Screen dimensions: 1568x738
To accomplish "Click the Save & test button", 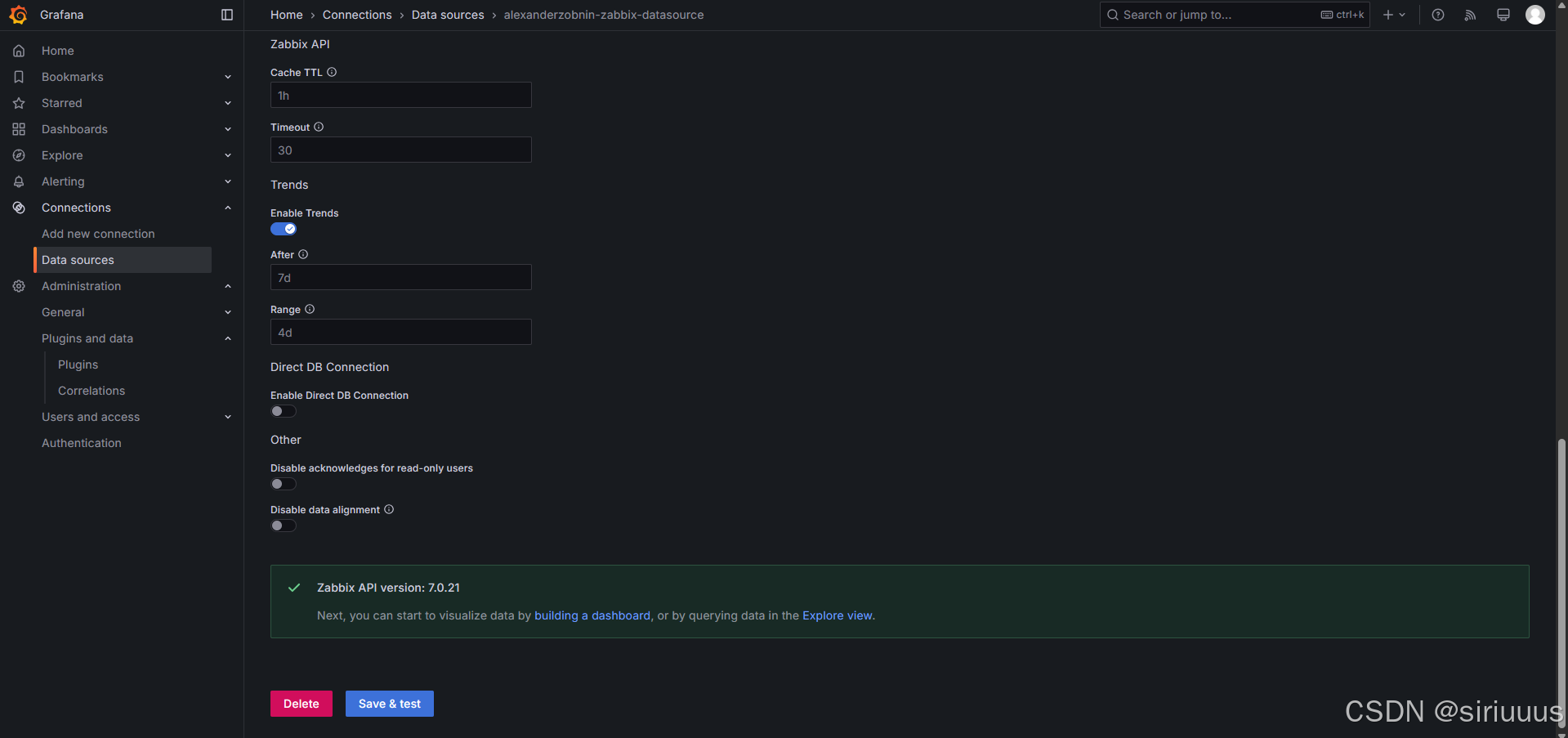I will [390, 704].
